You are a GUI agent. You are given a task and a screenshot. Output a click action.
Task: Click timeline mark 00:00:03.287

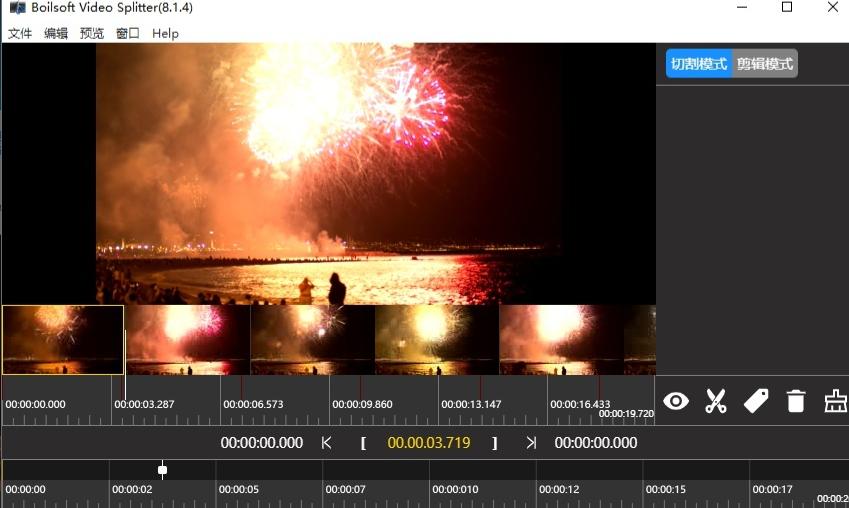coord(144,404)
